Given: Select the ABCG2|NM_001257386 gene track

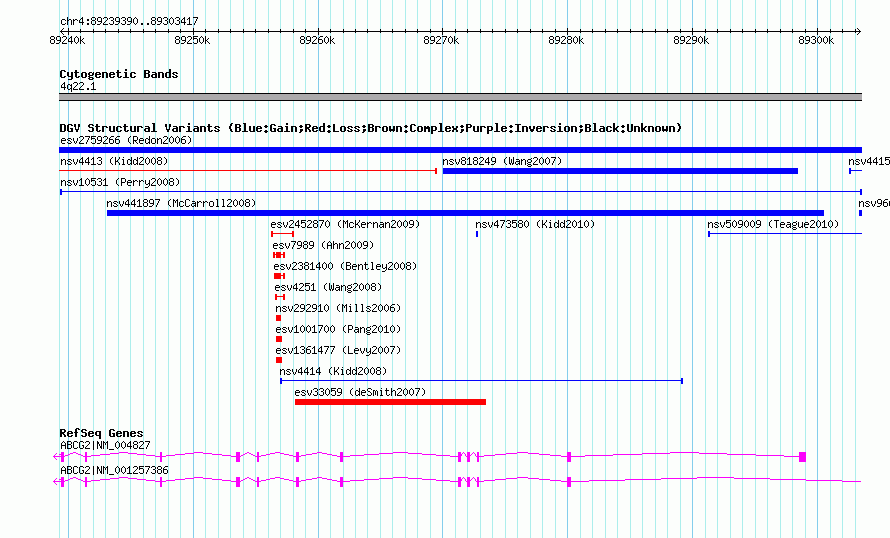Looking at the screenshot, I should 457,481.
